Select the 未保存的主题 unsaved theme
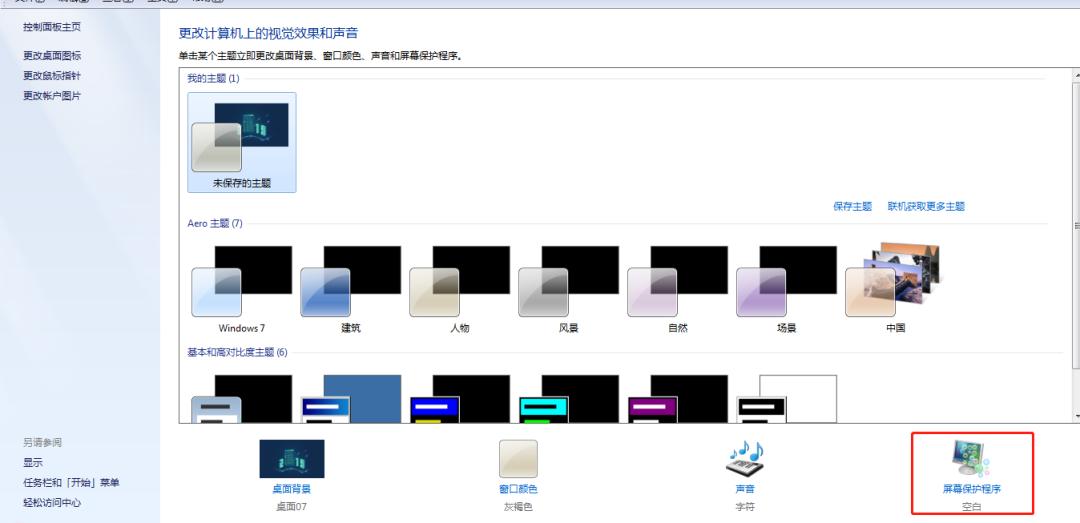 pos(242,143)
